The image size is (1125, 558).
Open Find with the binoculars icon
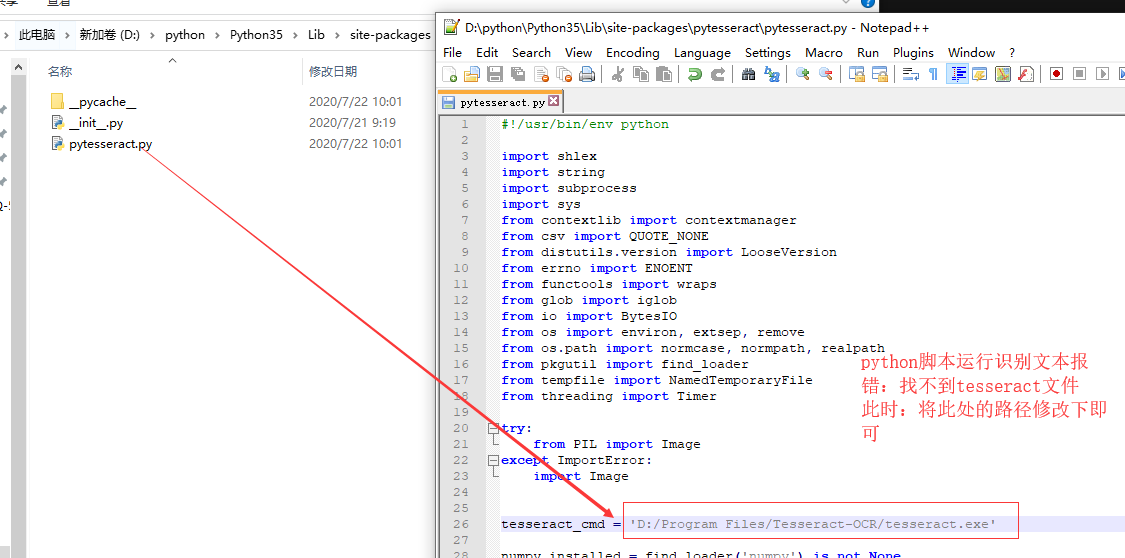coord(748,74)
